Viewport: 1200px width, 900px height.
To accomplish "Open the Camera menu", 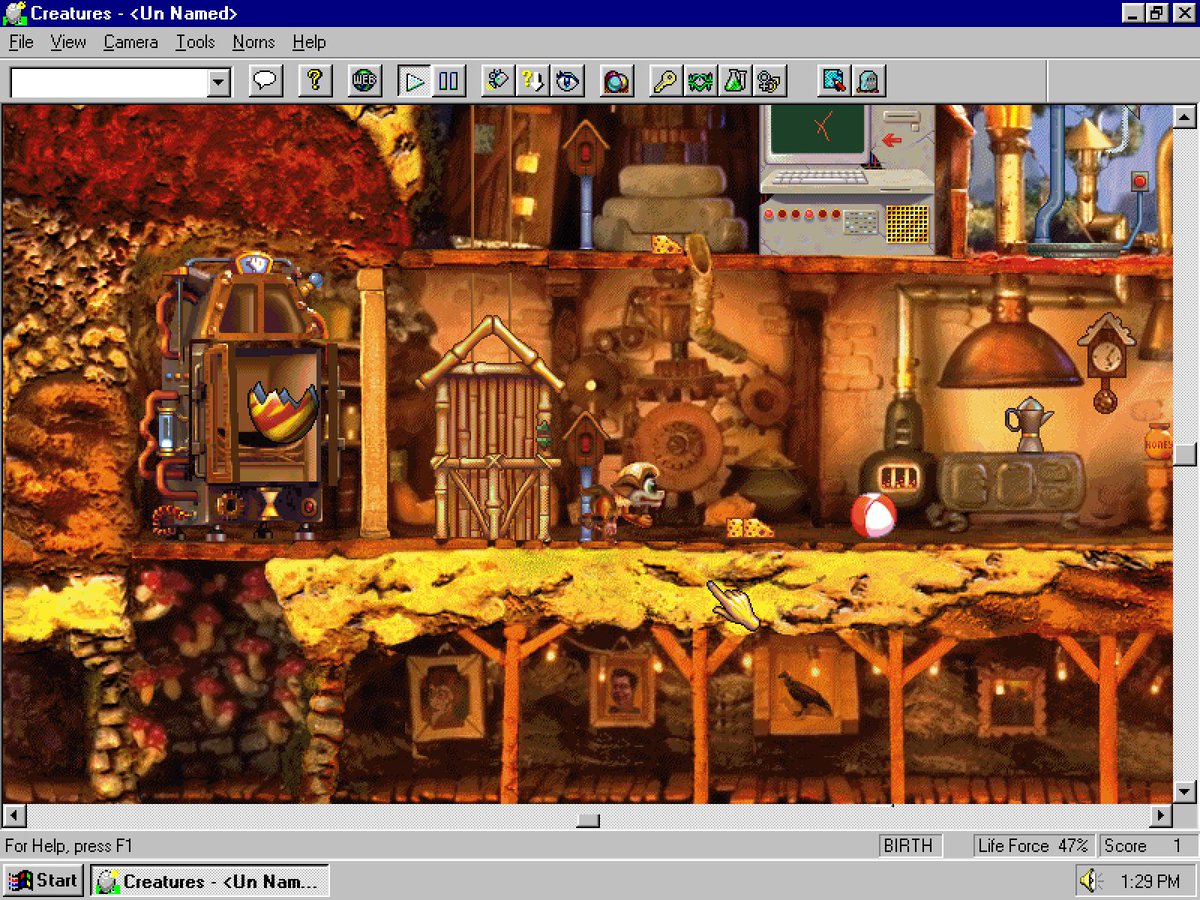I will [x=131, y=42].
